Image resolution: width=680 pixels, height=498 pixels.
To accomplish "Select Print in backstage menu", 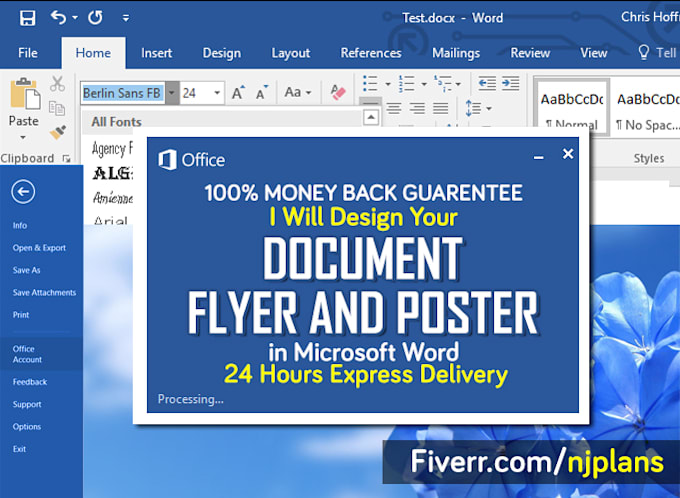I will click(x=21, y=315).
